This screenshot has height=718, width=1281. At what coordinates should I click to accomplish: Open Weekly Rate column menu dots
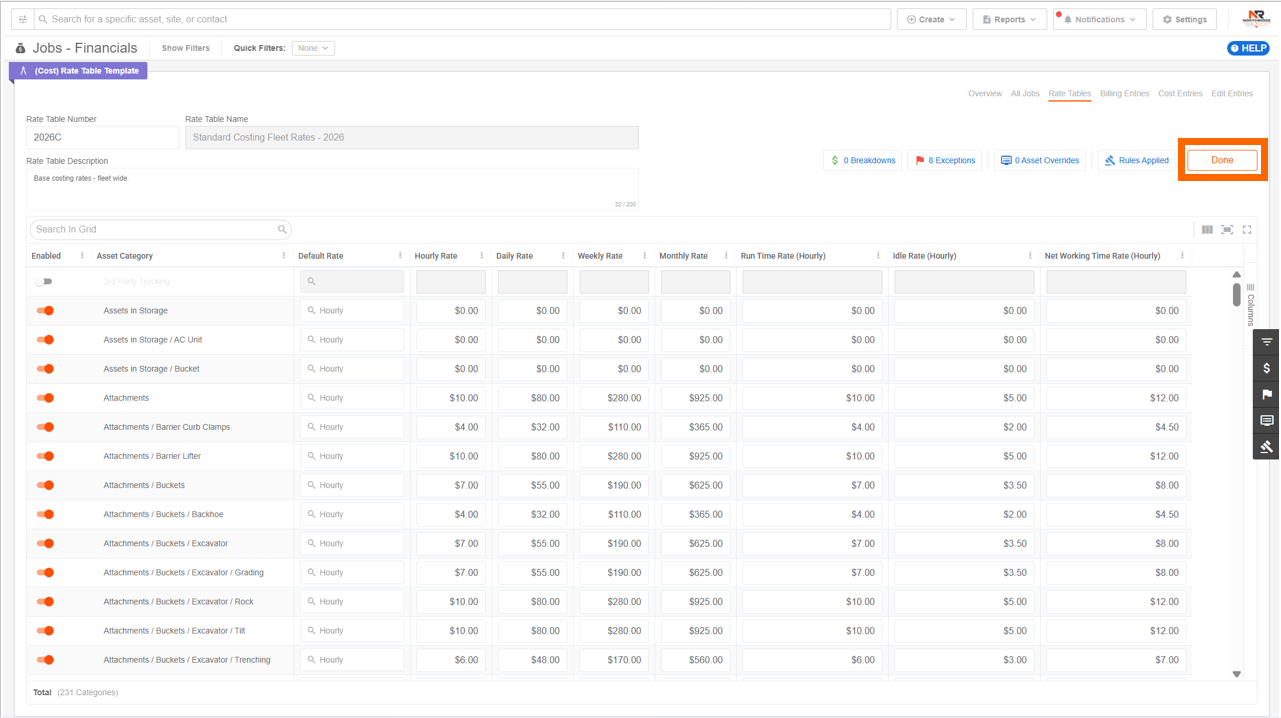coord(645,256)
